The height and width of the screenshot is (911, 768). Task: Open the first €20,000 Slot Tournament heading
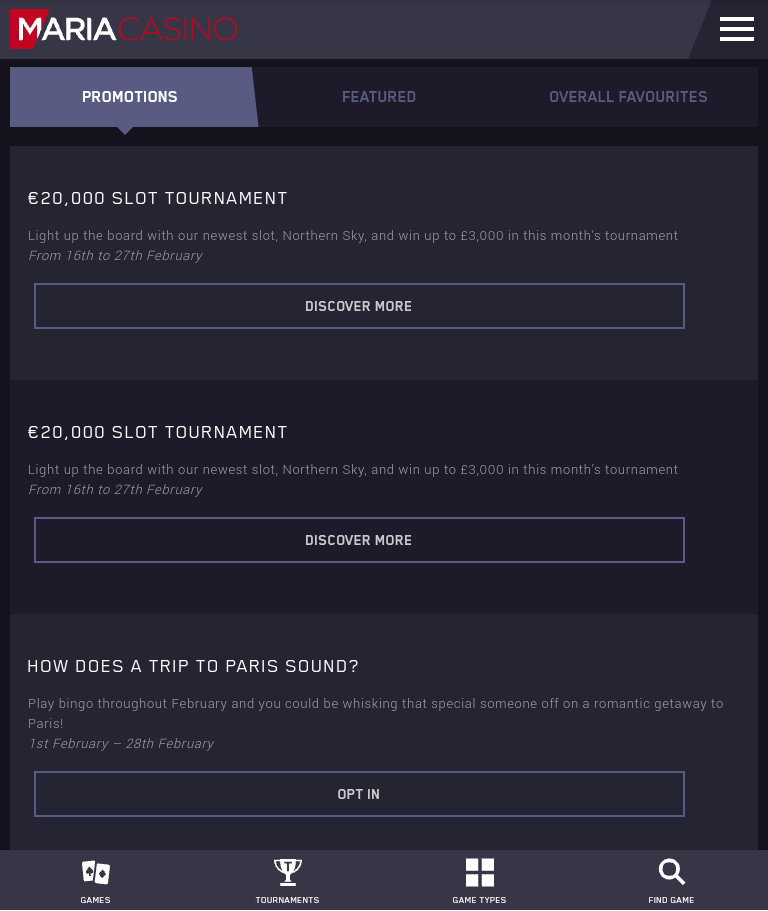(x=157, y=199)
